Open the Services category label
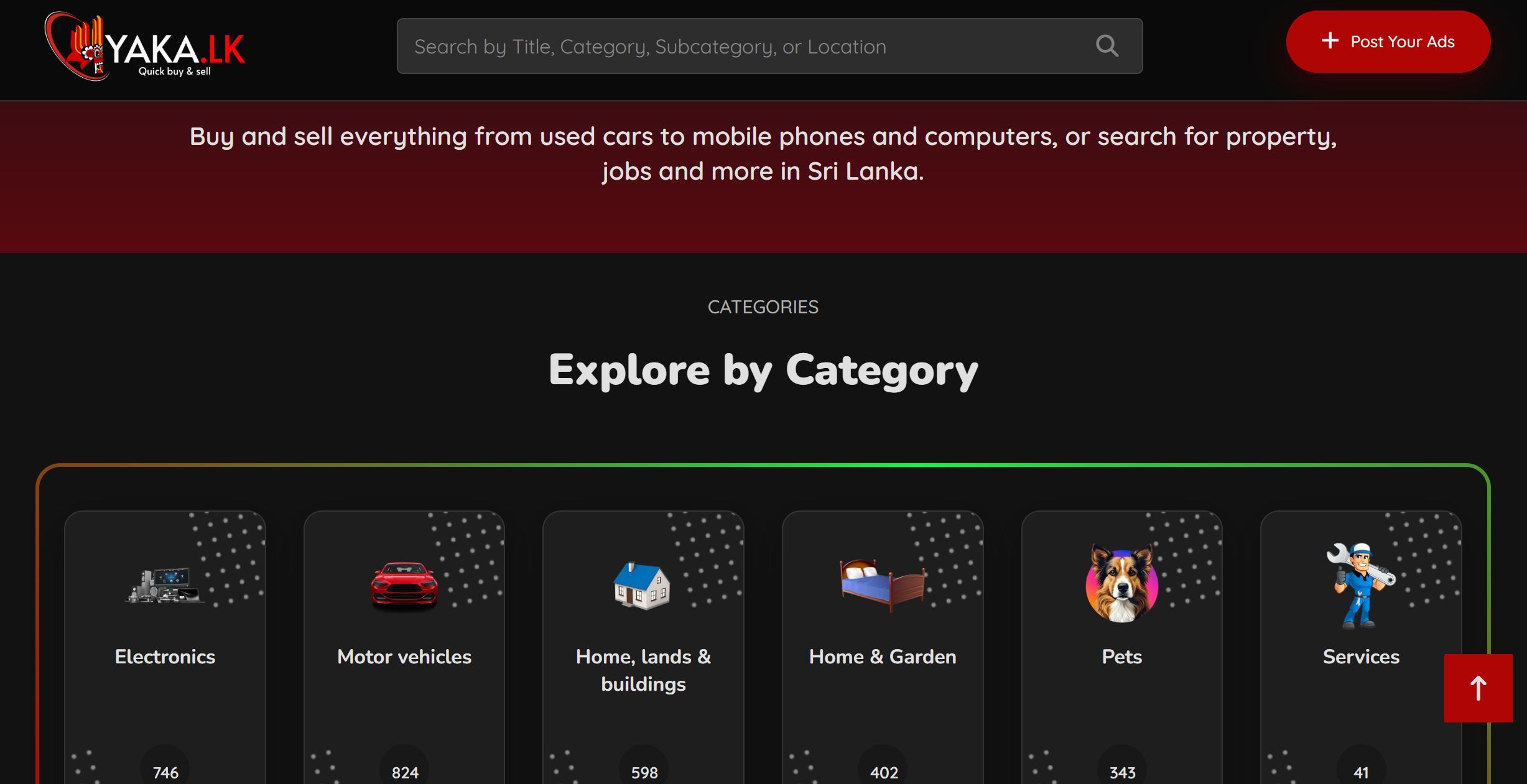The width and height of the screenshot is (1527, 784). tap(1361, 657)
